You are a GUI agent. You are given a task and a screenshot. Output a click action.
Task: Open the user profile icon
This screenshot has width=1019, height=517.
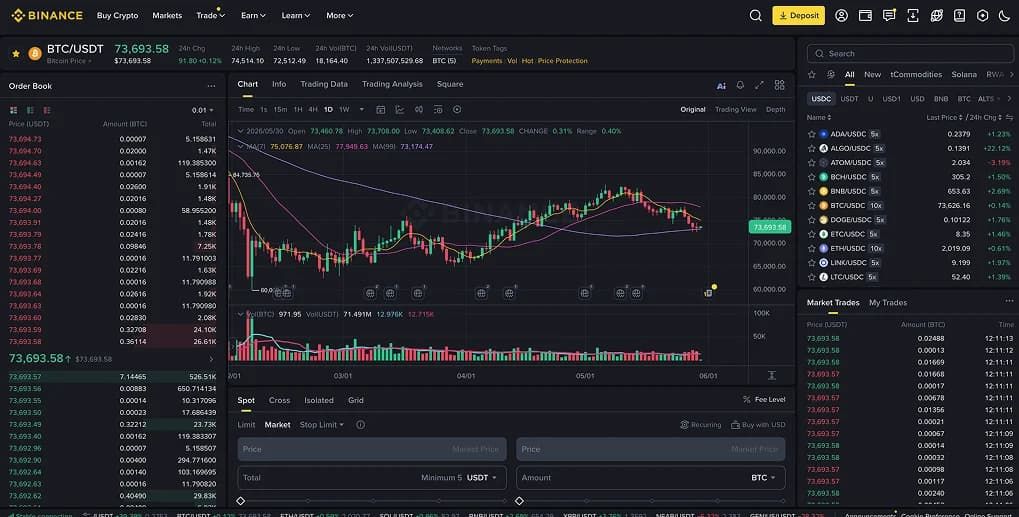tap(842, 16)
